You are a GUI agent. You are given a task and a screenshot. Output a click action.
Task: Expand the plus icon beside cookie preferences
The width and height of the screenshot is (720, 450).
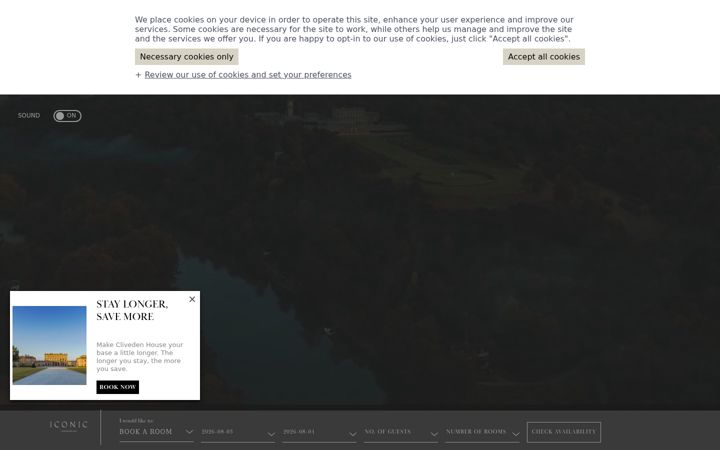tap(138, 75)
